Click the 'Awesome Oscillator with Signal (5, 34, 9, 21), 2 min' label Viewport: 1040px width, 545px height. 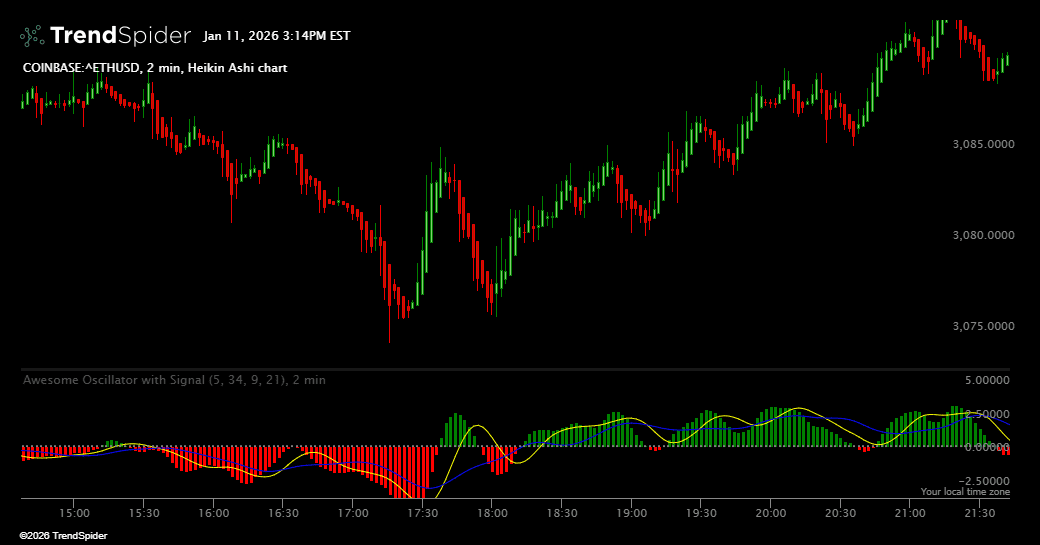[x=174, y=380]
